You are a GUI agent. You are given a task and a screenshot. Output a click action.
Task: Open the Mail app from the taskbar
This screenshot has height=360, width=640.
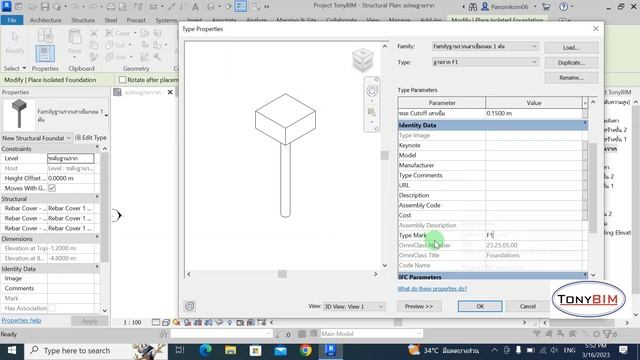click(x=280, y=350)
